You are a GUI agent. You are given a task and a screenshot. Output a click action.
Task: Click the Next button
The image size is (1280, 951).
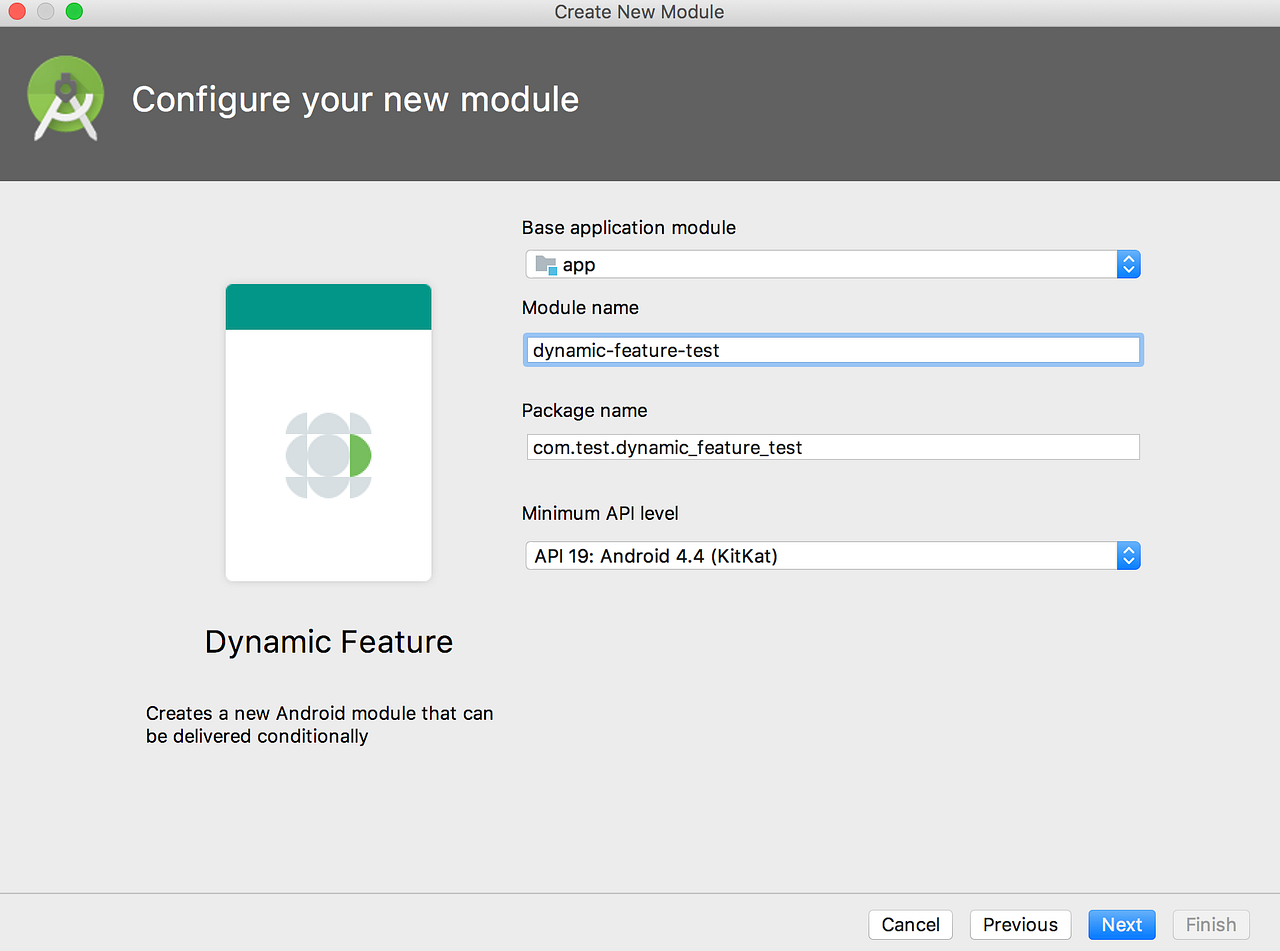coord(1121,924)
